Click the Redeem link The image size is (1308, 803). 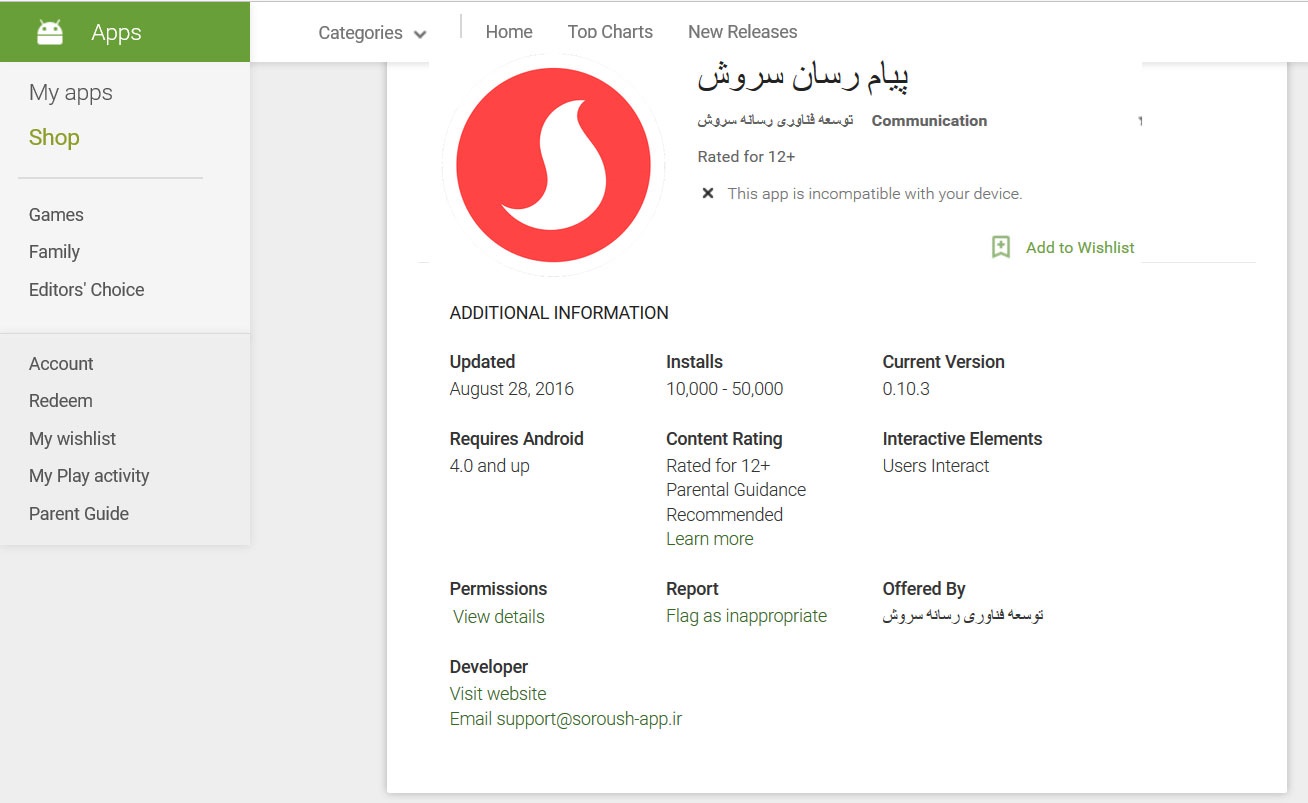tap(61, 401)
